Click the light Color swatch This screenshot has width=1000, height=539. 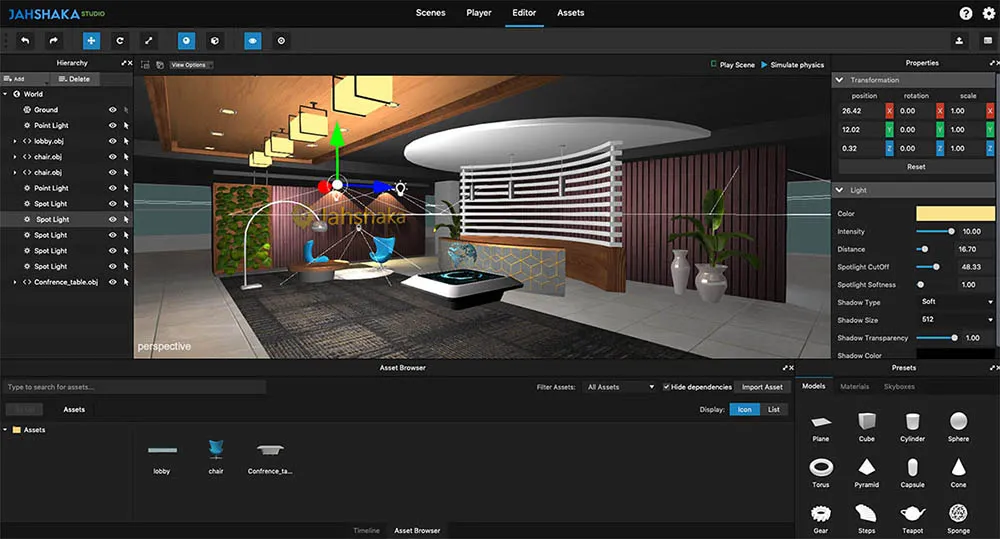tap(955, 213)
